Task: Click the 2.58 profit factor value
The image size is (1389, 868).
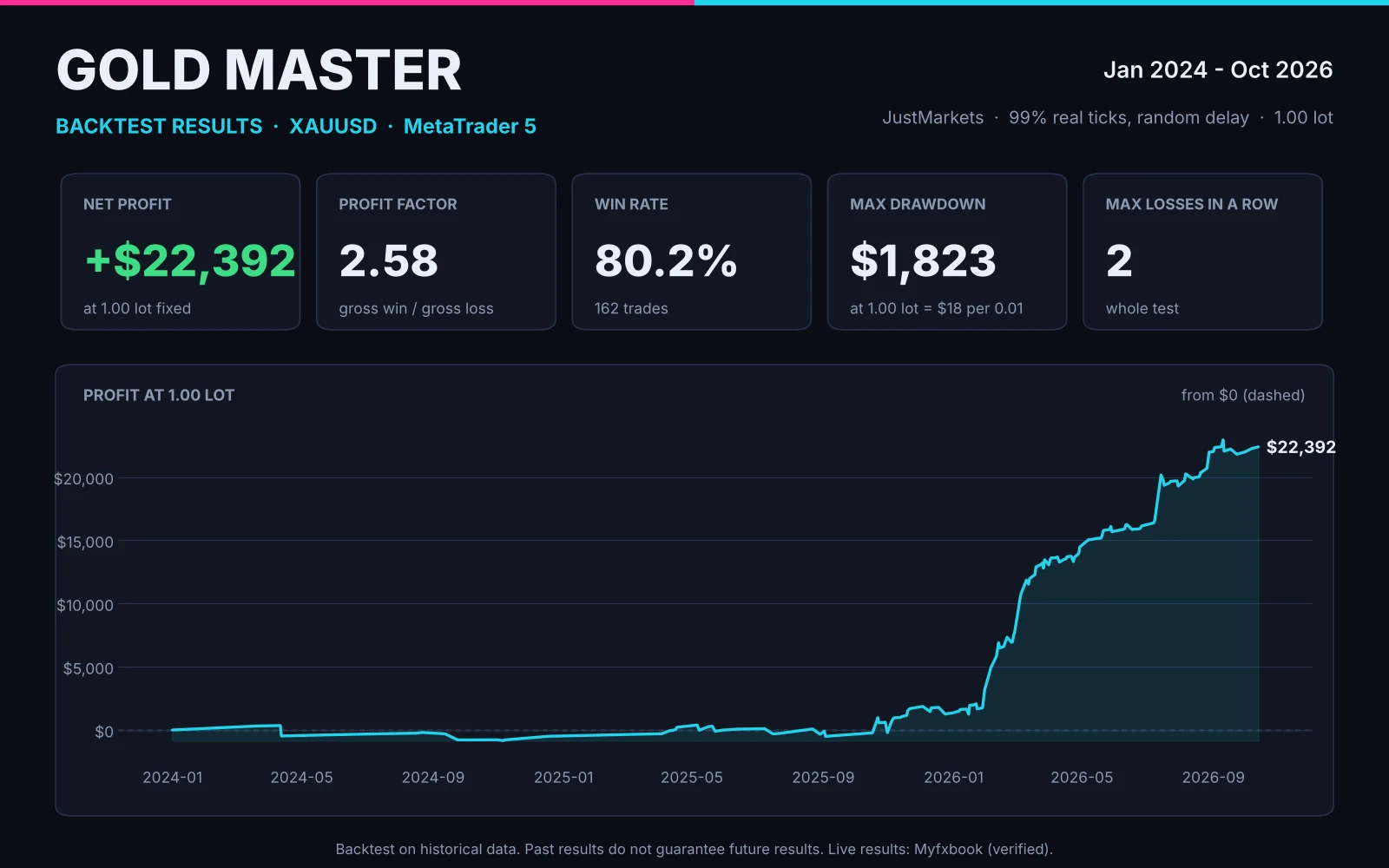Action: [389, 260]
